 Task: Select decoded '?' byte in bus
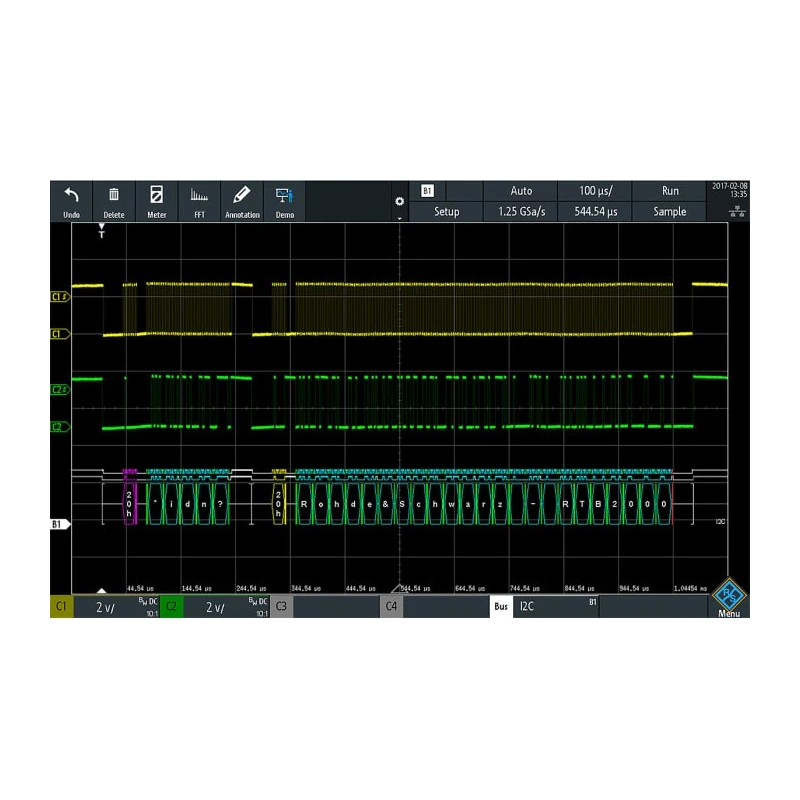click(220, 504)
